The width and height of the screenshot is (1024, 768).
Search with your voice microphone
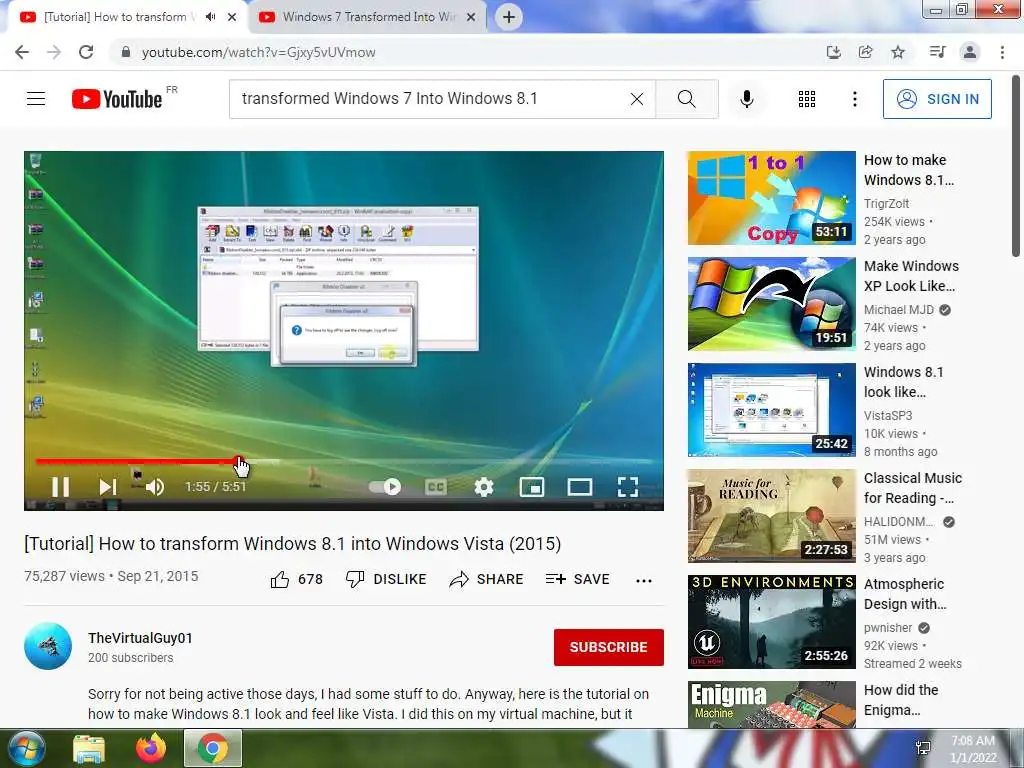(x=747, y=99)
